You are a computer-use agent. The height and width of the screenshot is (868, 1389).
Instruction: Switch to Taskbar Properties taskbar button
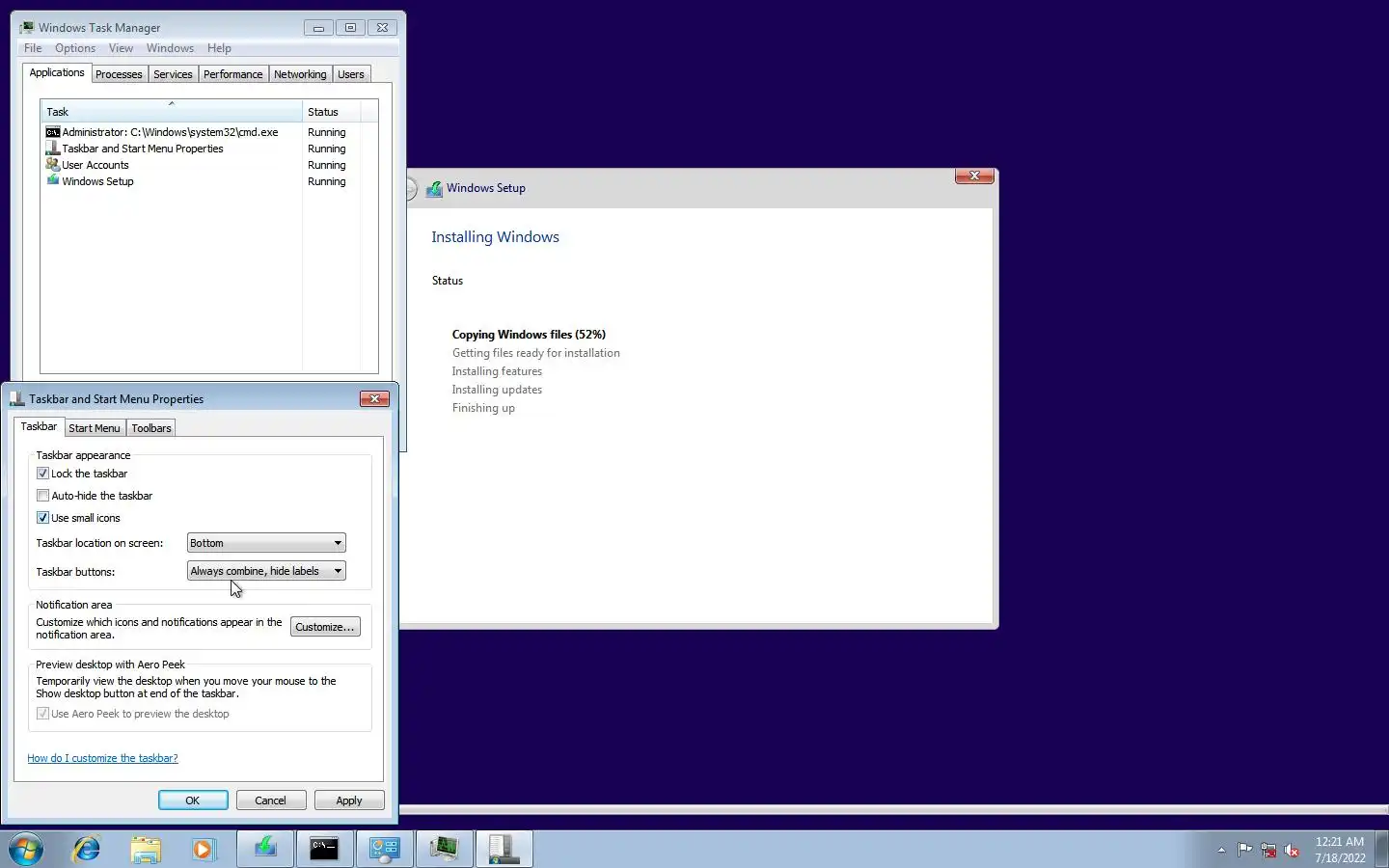click(504, 850)
